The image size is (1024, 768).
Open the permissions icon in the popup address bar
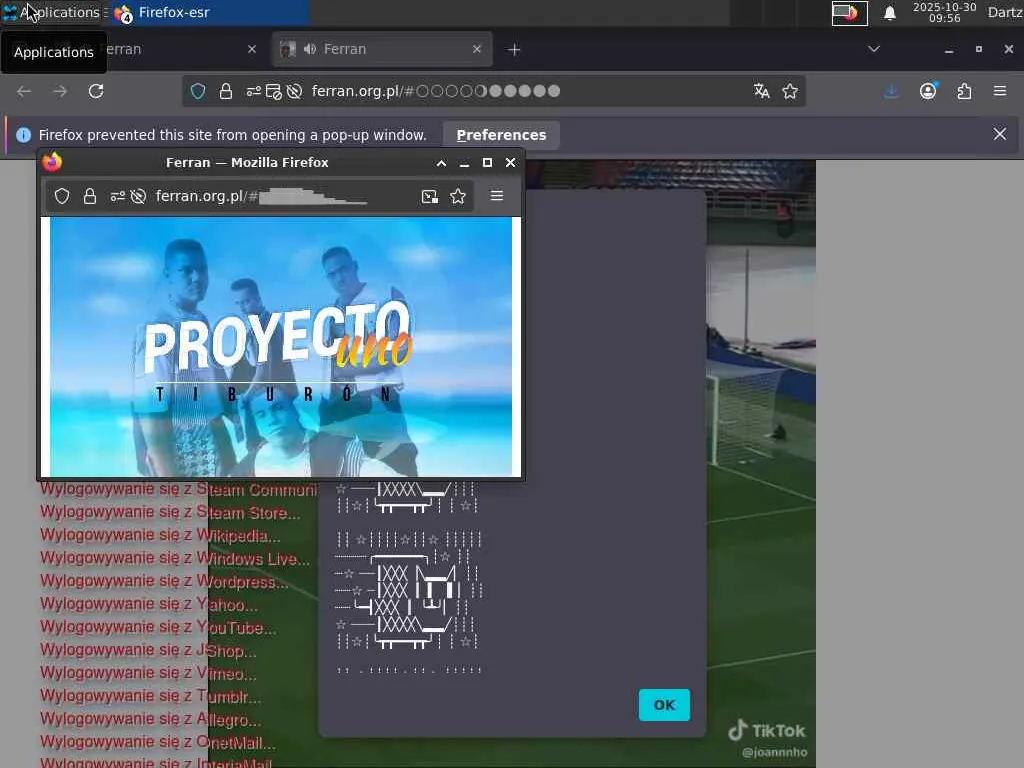[118, 196]
